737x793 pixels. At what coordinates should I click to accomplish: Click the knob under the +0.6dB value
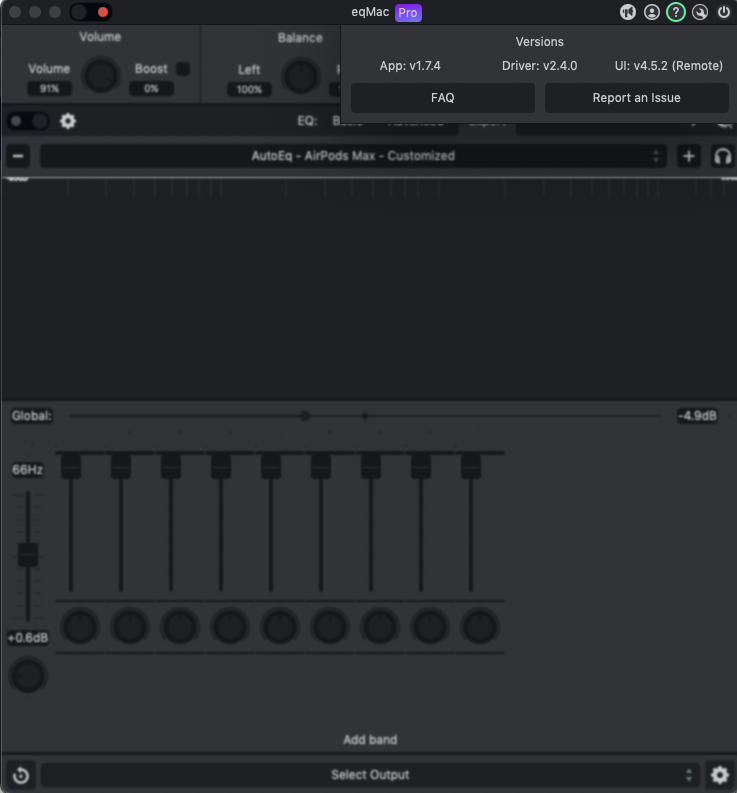[x=28, y=676]
